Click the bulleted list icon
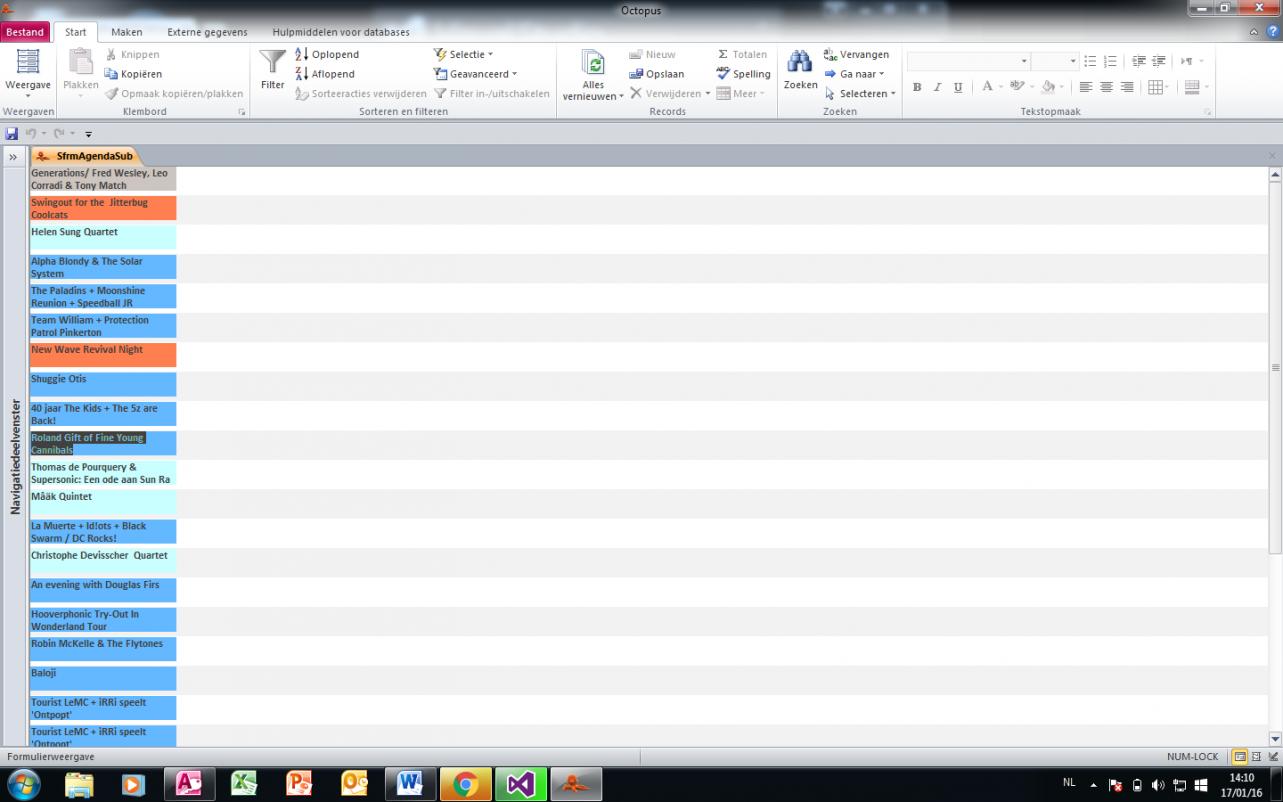The width and height of the screenshot is (1283, 802). [1090, 62]
